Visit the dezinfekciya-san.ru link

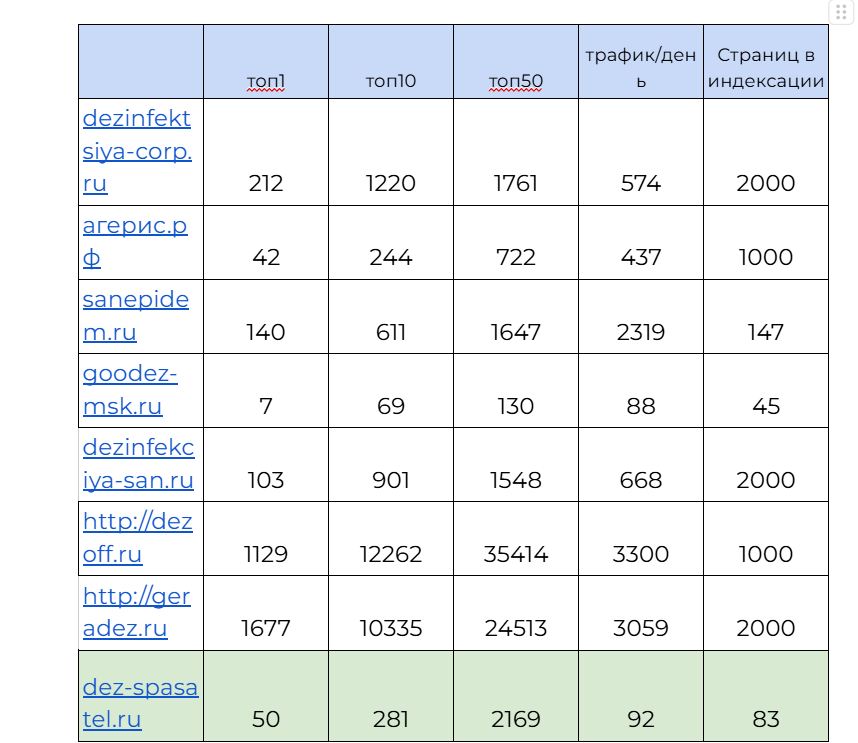[138, 464]
